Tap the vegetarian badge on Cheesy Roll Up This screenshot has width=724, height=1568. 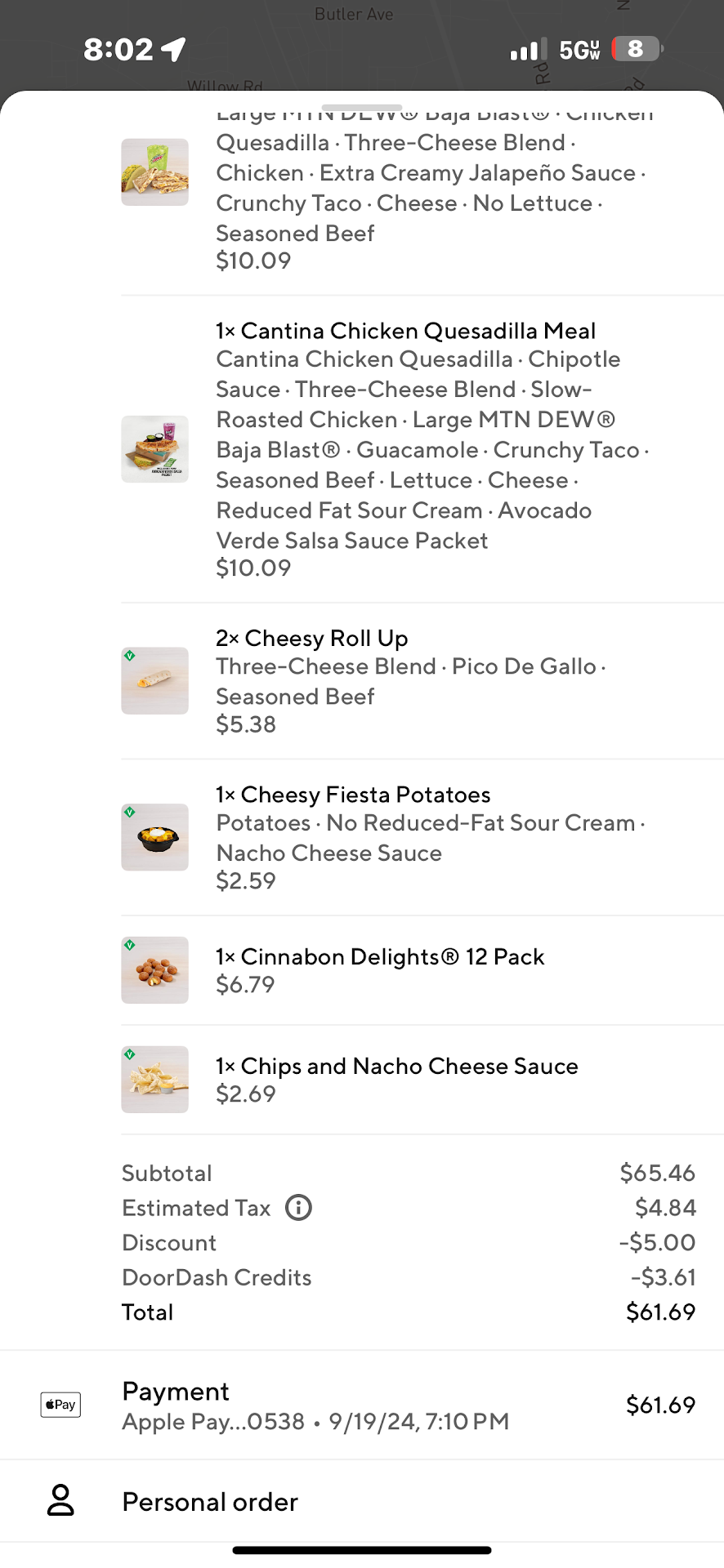tap(129, 655)
